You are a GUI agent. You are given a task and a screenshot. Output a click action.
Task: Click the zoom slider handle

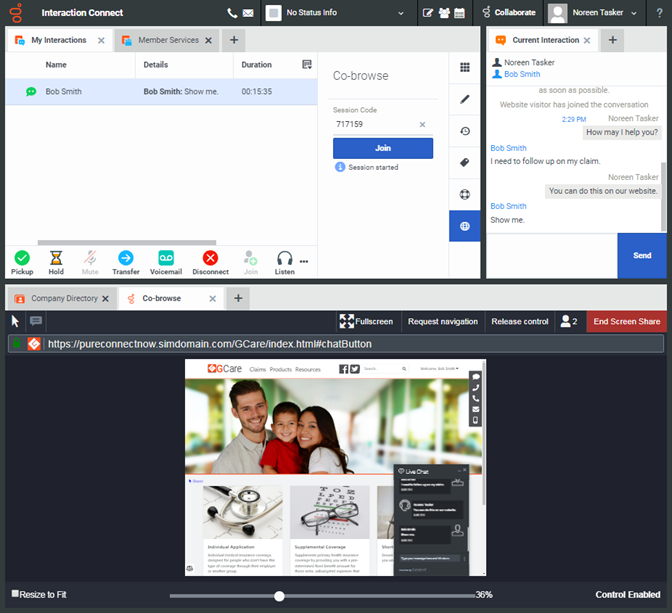(x=279, y=595)
